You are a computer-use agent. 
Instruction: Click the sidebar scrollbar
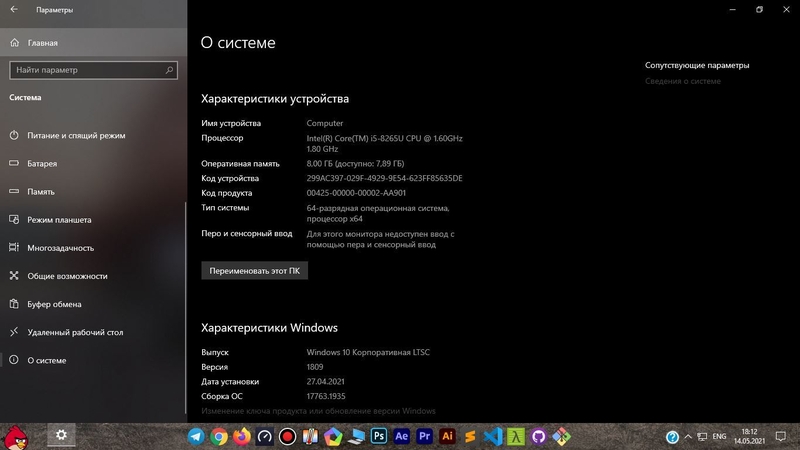pyautogui.click(x=185, y=308)
